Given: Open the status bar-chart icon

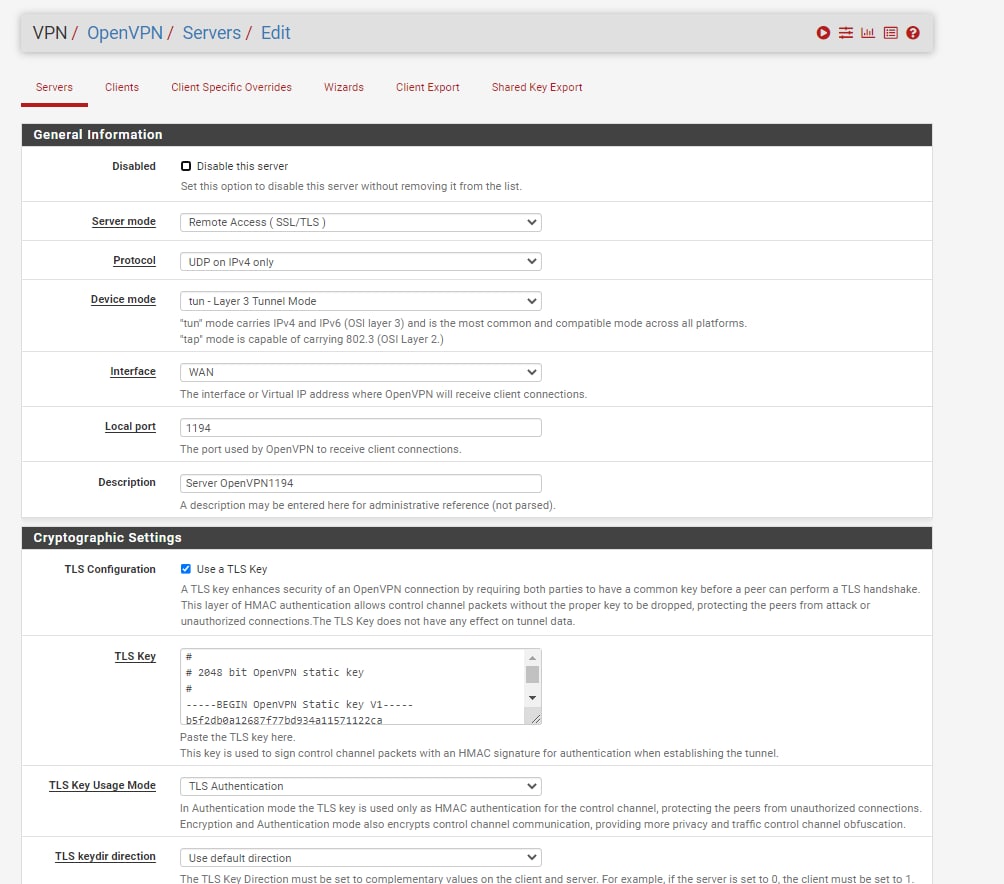Looking at the screenshot, I should (868, 33).
